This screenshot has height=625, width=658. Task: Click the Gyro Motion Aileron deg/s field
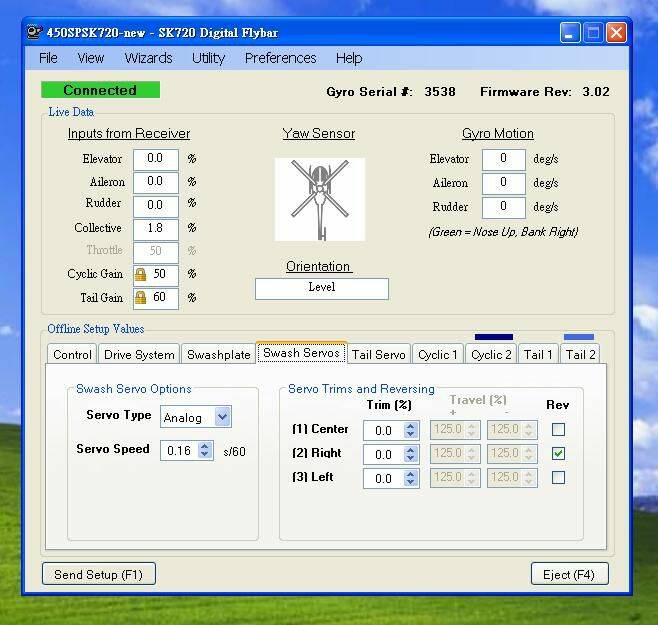tap(504, 183)
